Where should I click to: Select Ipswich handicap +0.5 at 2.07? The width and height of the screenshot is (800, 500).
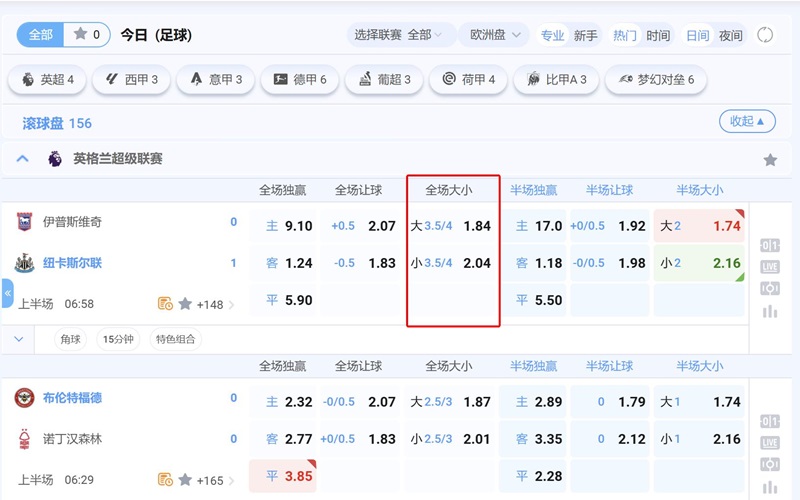click(x=360, y=226)
